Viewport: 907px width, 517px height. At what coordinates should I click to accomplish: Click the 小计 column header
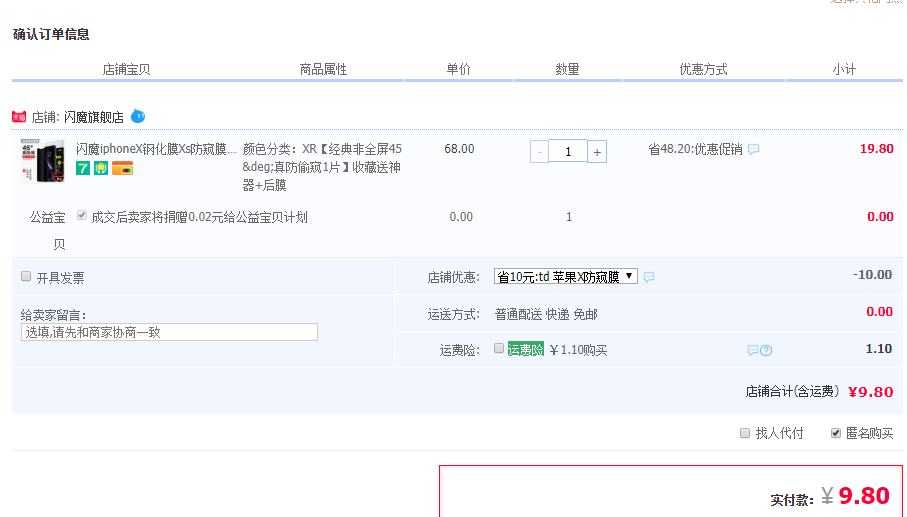click(x=844, y=69)
